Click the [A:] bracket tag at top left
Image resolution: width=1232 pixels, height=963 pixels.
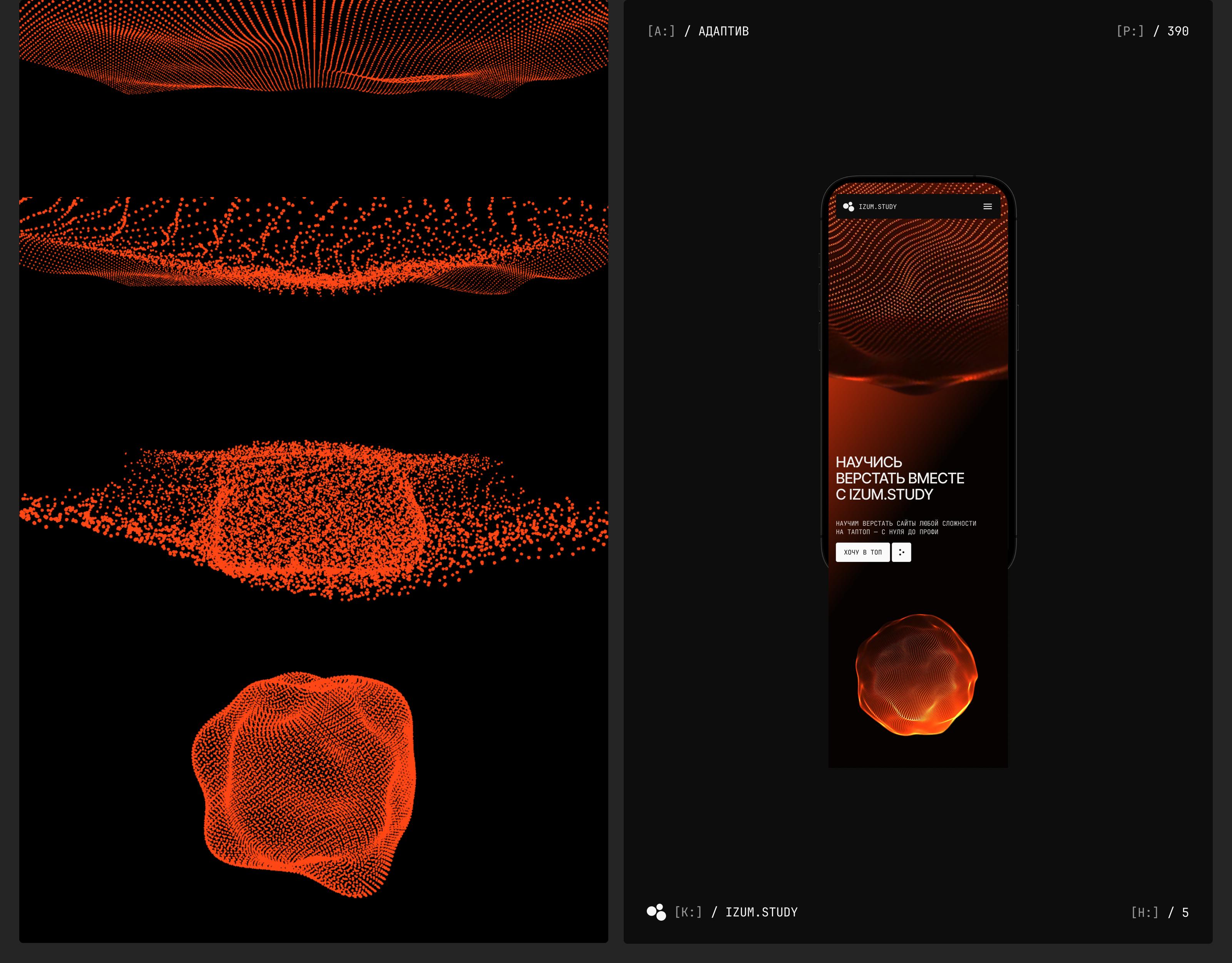(661, 32)
